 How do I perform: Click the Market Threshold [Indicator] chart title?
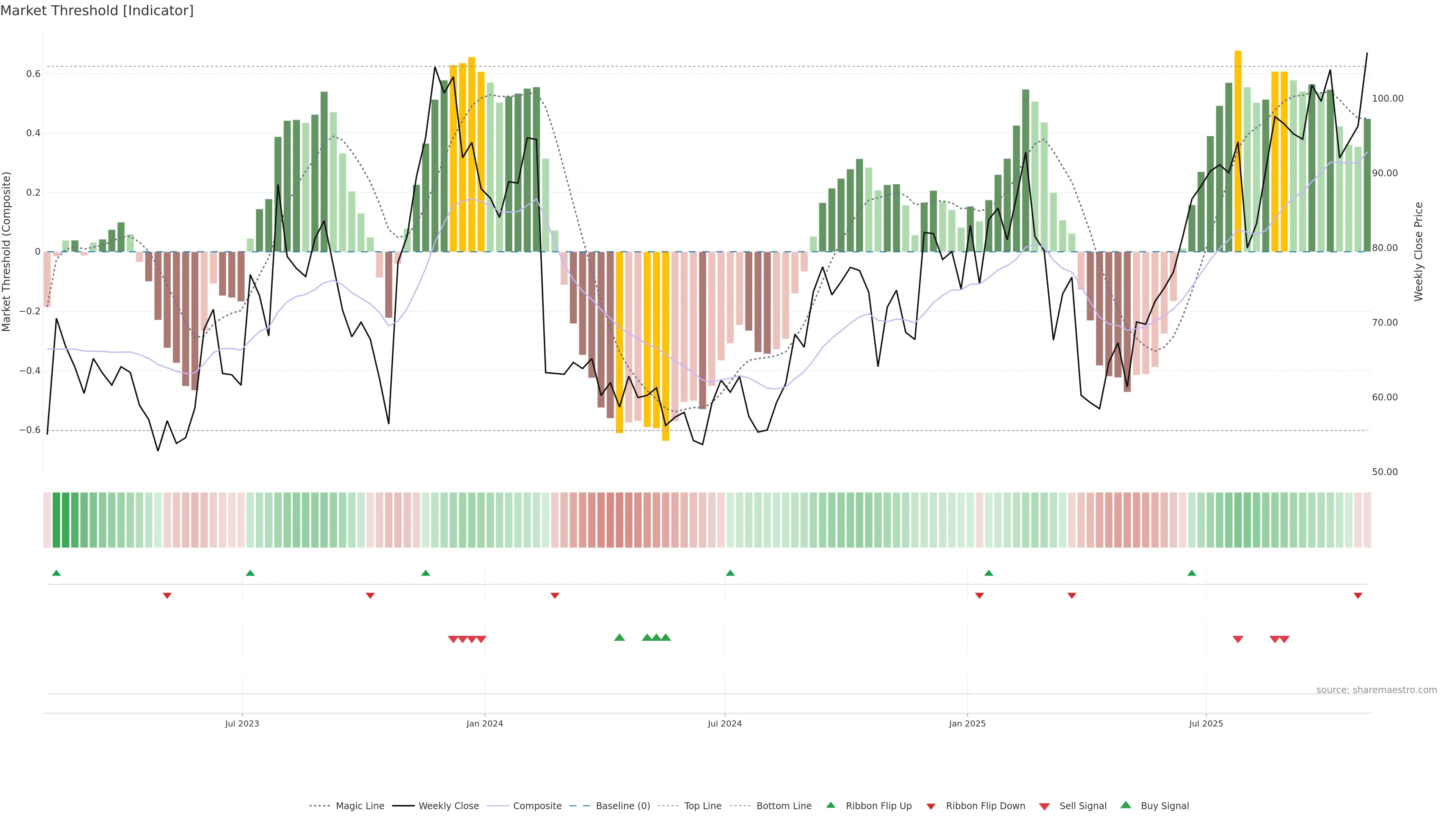point(97,11)
